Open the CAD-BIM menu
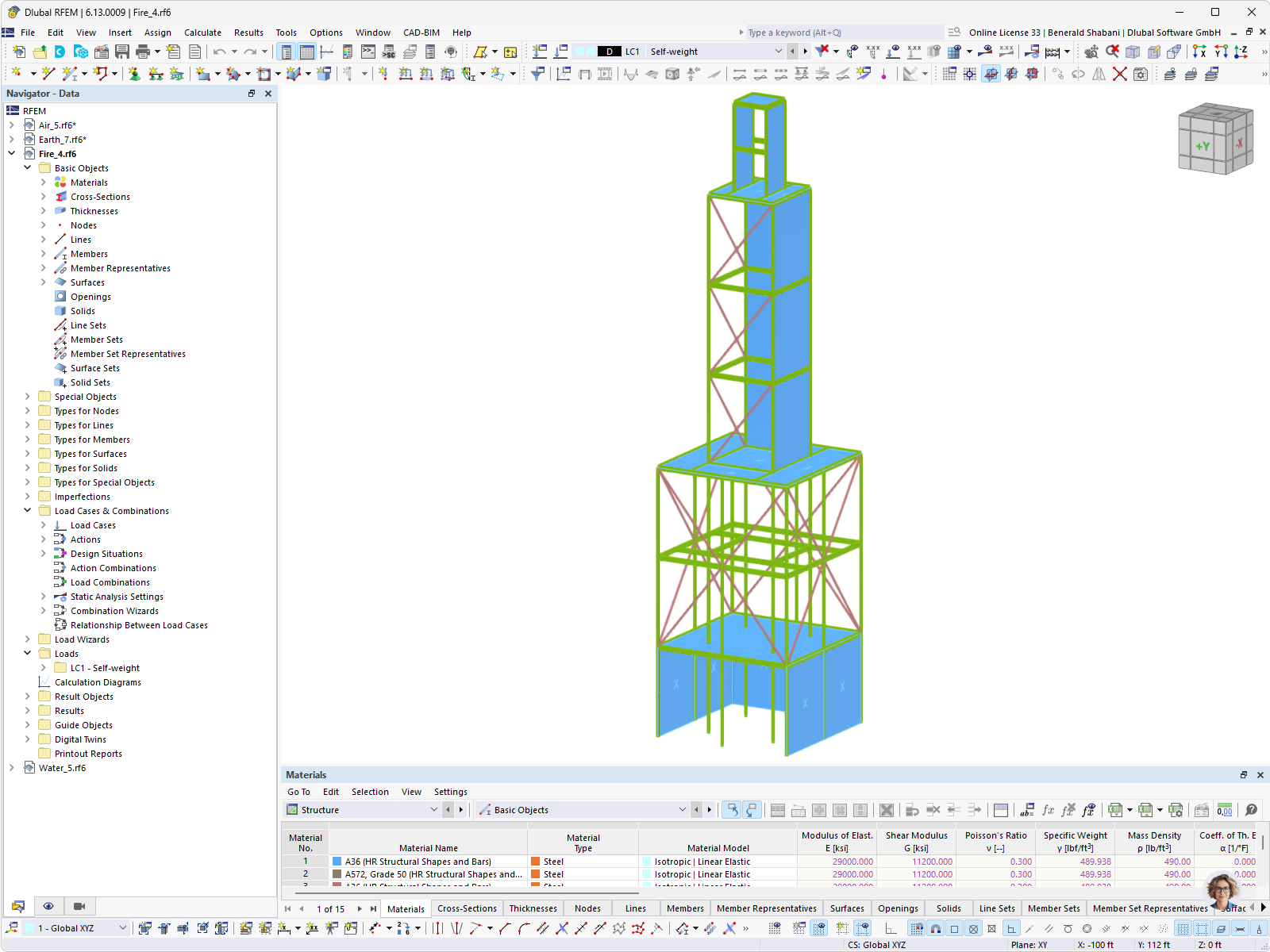Image resolution: width=1270 pixels, height=952 pixels. tap(421, 33)
